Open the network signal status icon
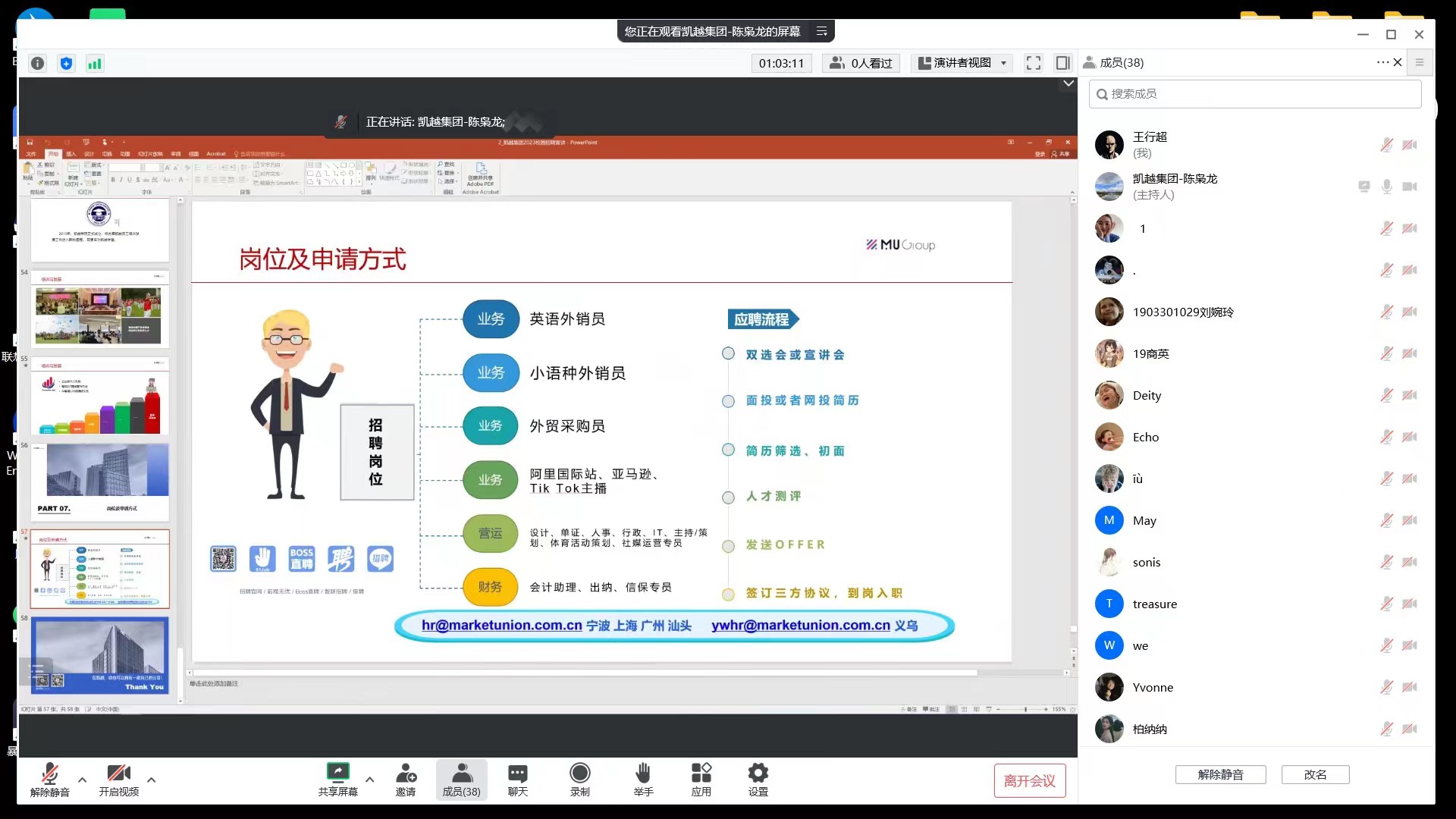 point(94,64)
